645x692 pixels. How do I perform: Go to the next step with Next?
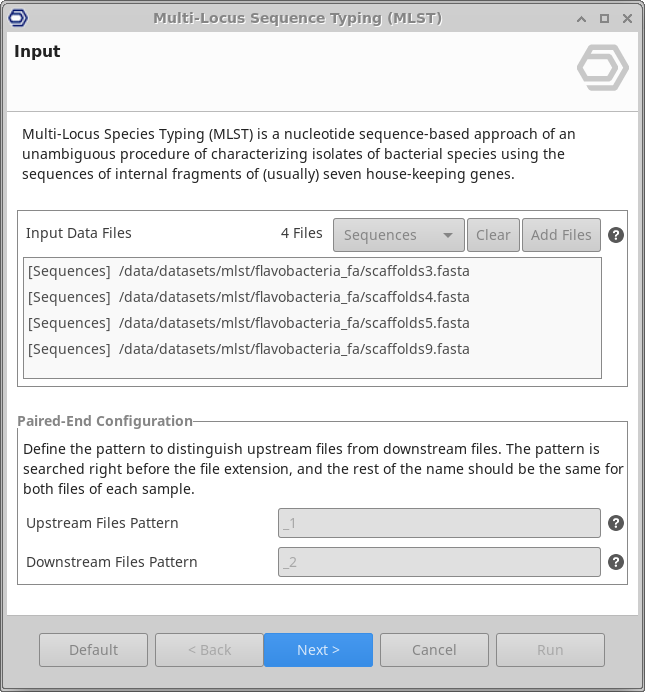coord(318,650)
